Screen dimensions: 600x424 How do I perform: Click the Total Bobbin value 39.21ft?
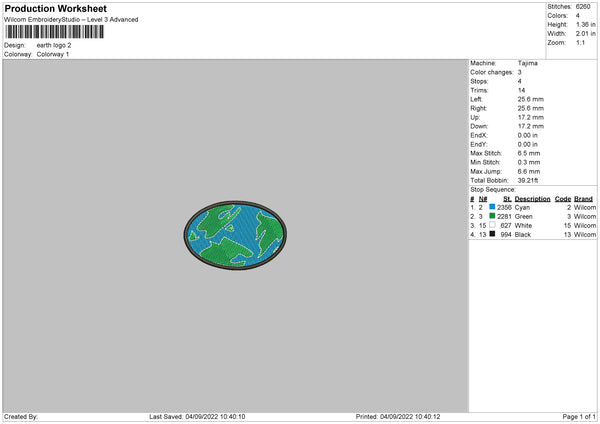tap(528, 180)
